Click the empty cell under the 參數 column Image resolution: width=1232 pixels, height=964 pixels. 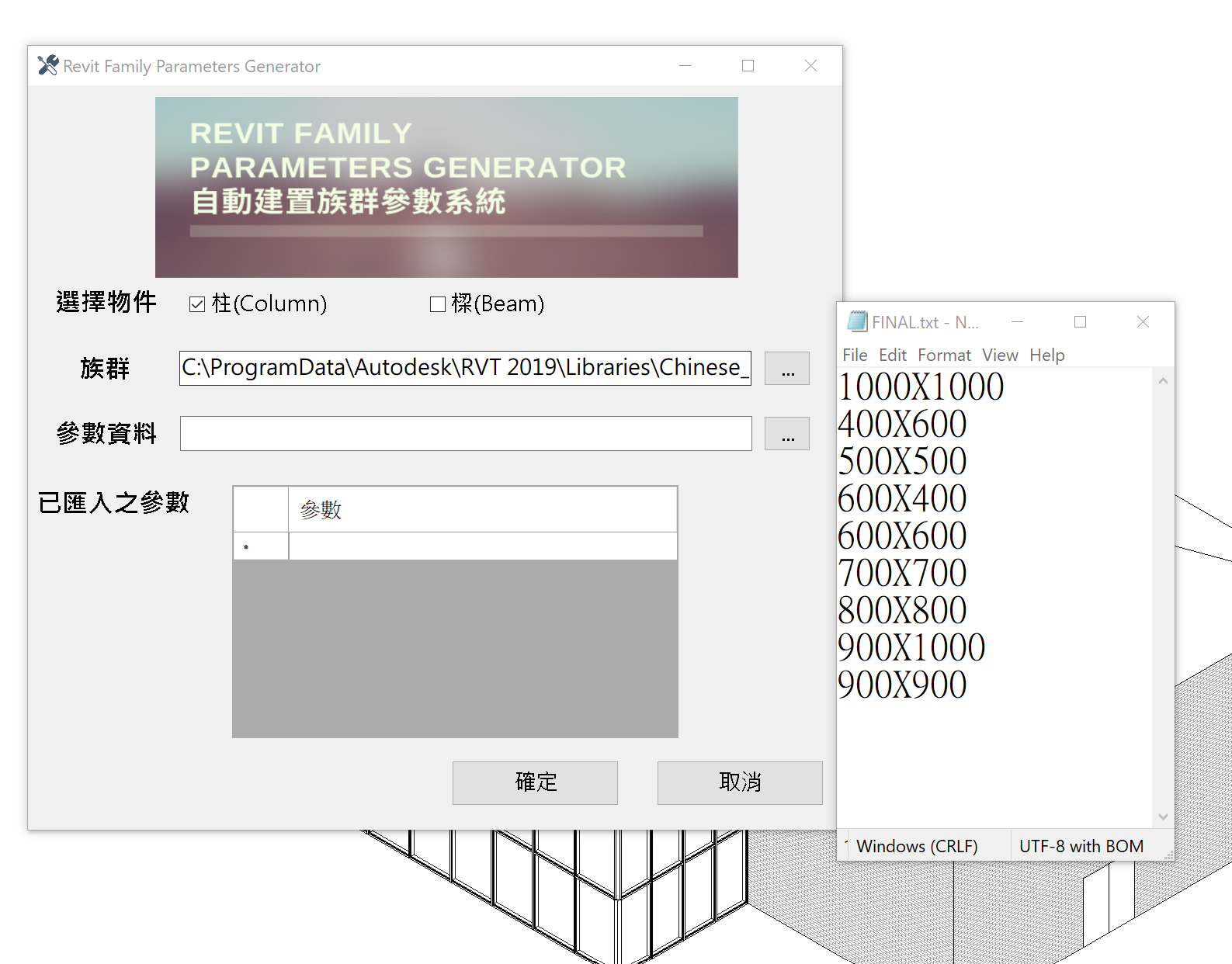click(x=483, y=546)
